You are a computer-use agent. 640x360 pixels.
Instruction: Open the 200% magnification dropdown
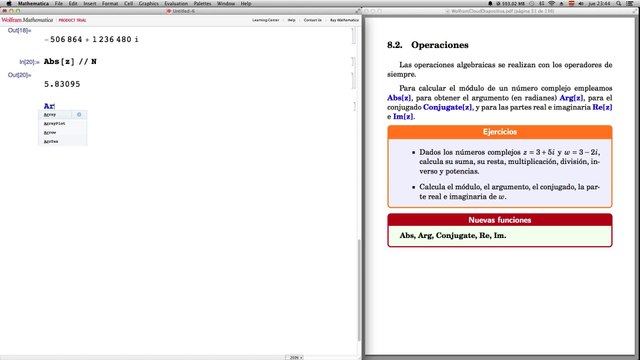(295, 357)
